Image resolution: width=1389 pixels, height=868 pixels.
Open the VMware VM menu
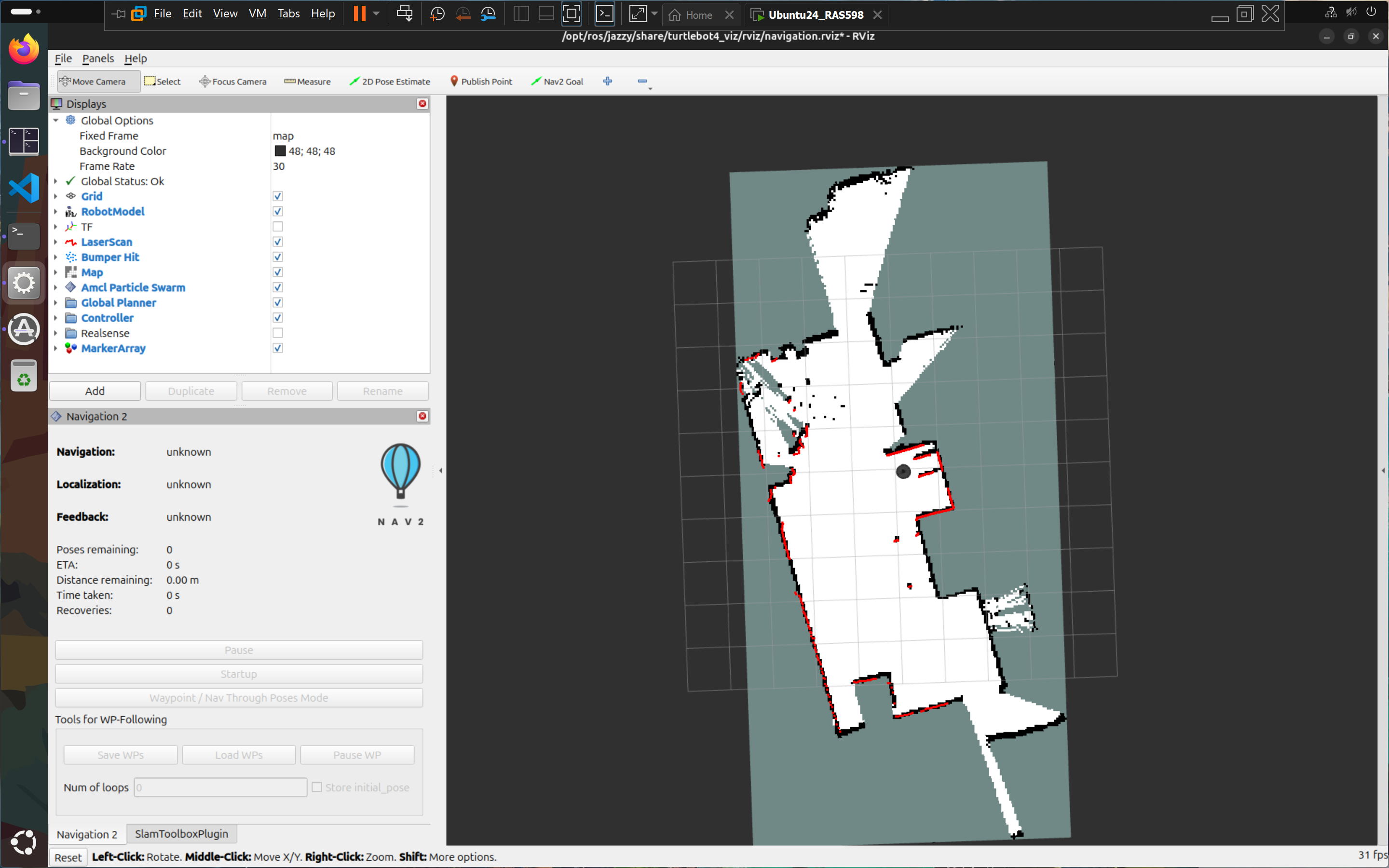click(257, 14)
